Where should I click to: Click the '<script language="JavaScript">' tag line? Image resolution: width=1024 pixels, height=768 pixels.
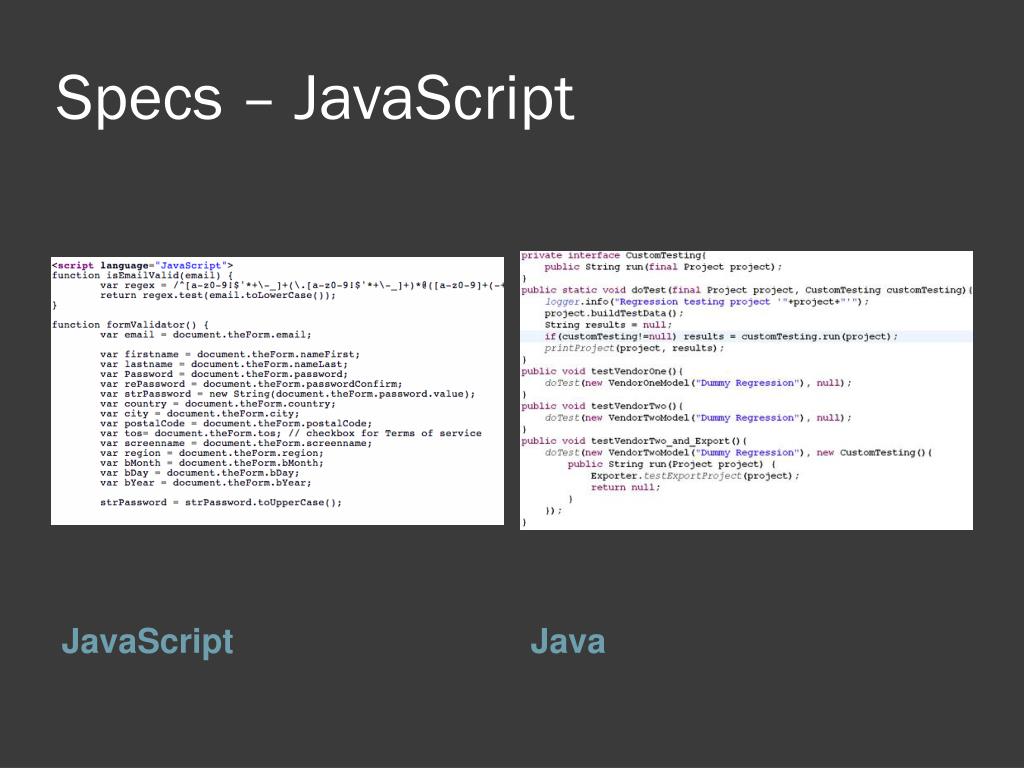142,265
